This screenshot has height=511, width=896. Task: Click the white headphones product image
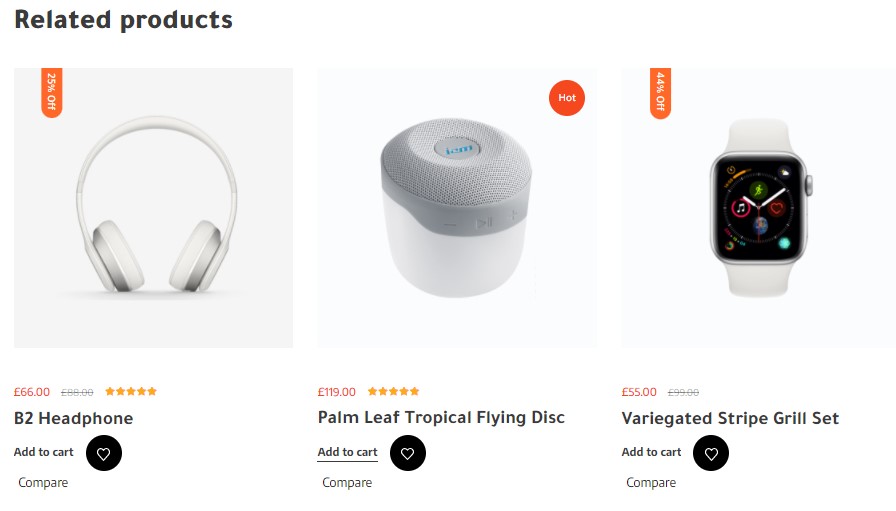(154, 210)
